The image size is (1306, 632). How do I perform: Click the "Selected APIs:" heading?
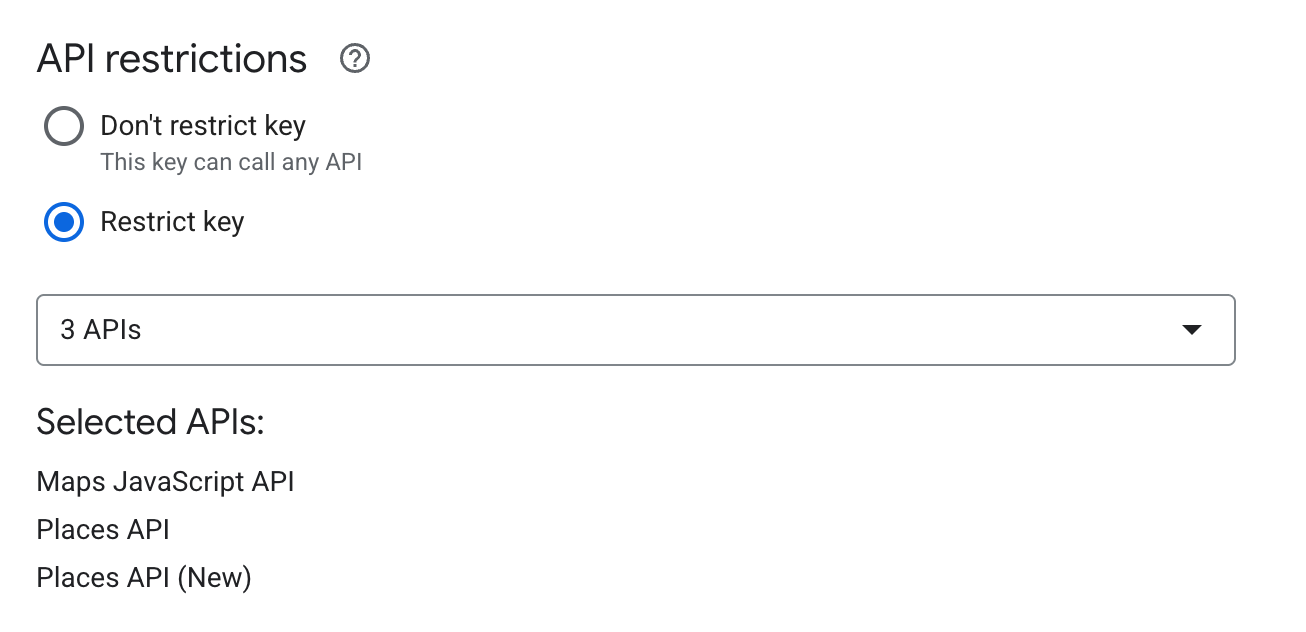[150, 423]
